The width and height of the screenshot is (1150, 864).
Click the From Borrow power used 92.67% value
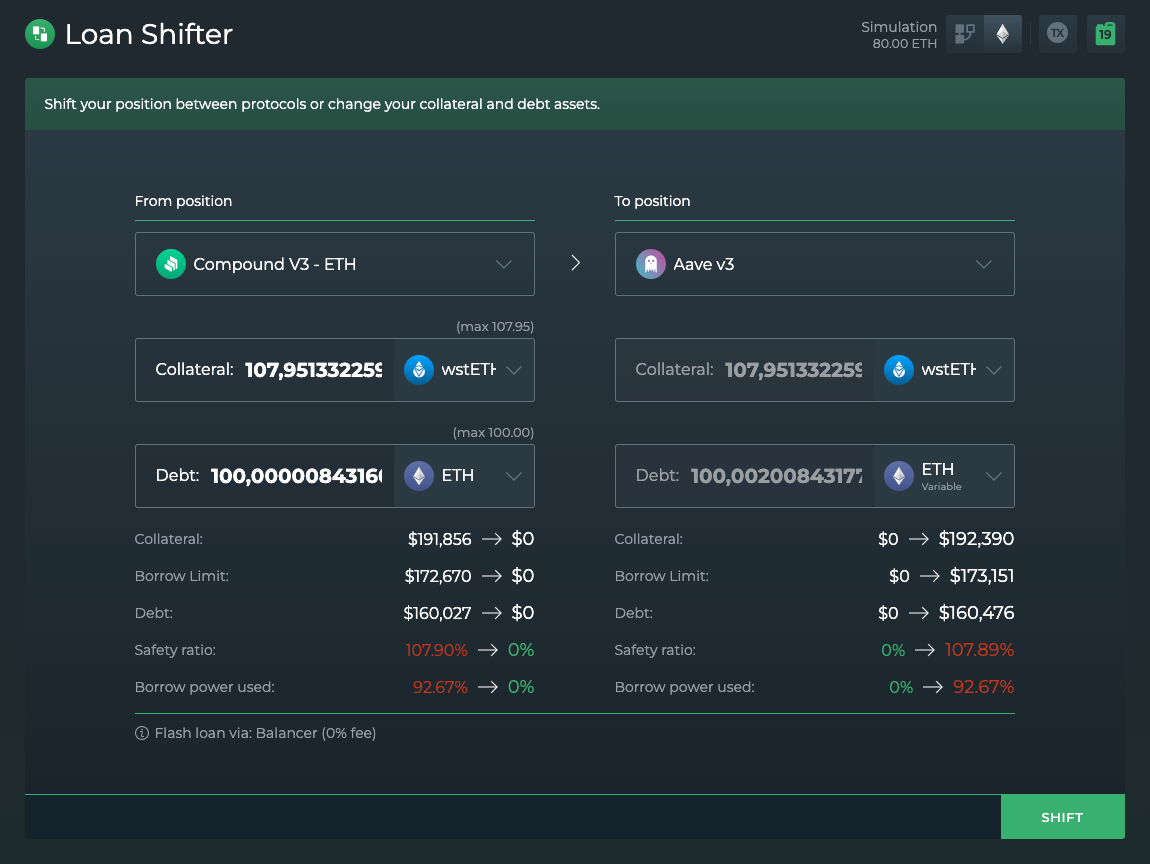click(440, 687)
